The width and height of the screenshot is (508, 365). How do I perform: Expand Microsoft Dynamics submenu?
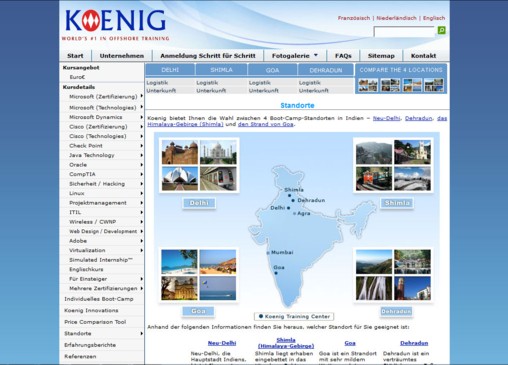142,117
